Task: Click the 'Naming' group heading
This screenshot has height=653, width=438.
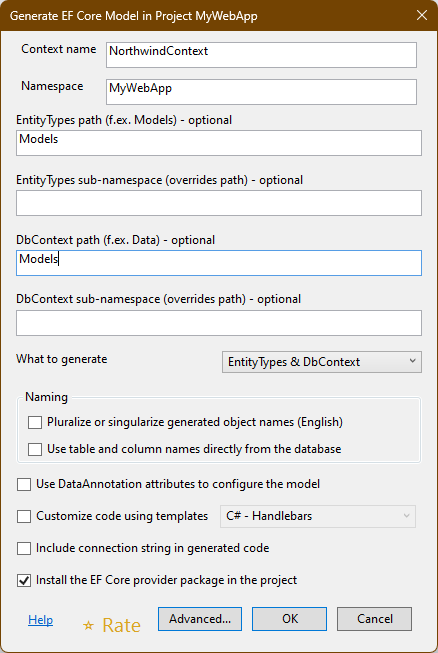Action: pyautogui.click(x=46, y=397)
